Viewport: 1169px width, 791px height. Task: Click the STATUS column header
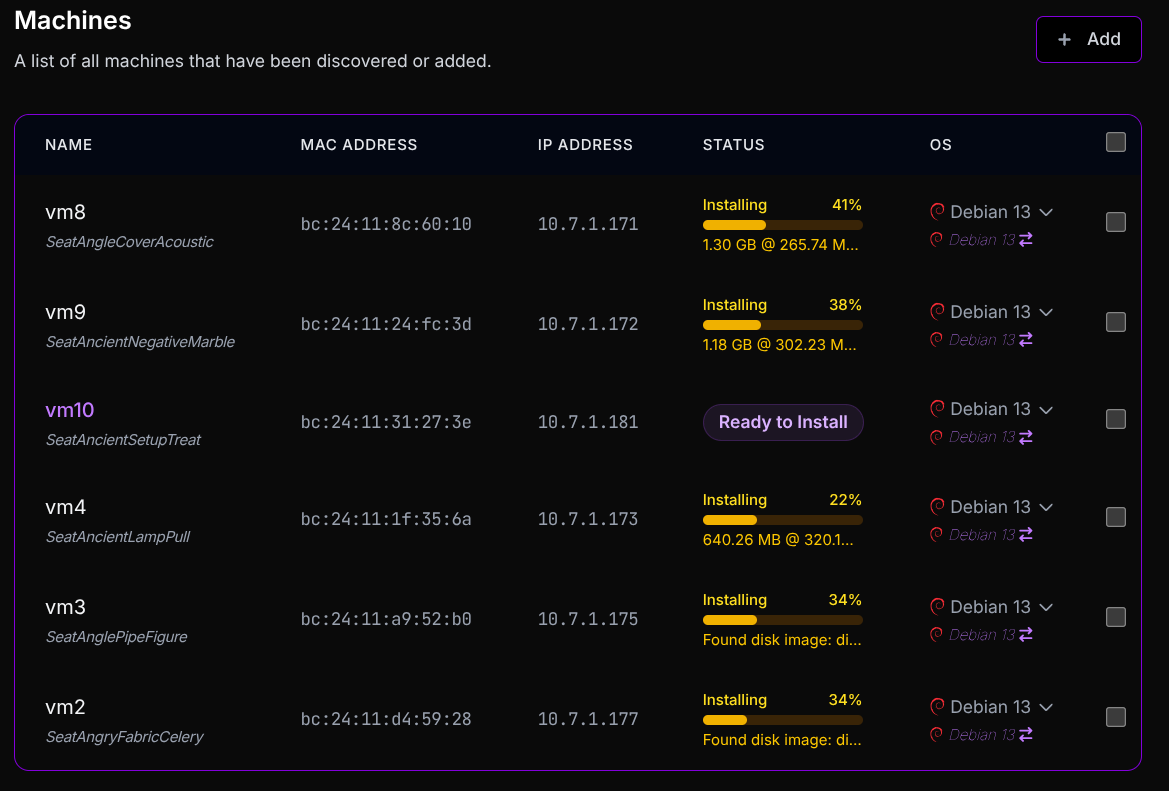(x=733, y=145)
